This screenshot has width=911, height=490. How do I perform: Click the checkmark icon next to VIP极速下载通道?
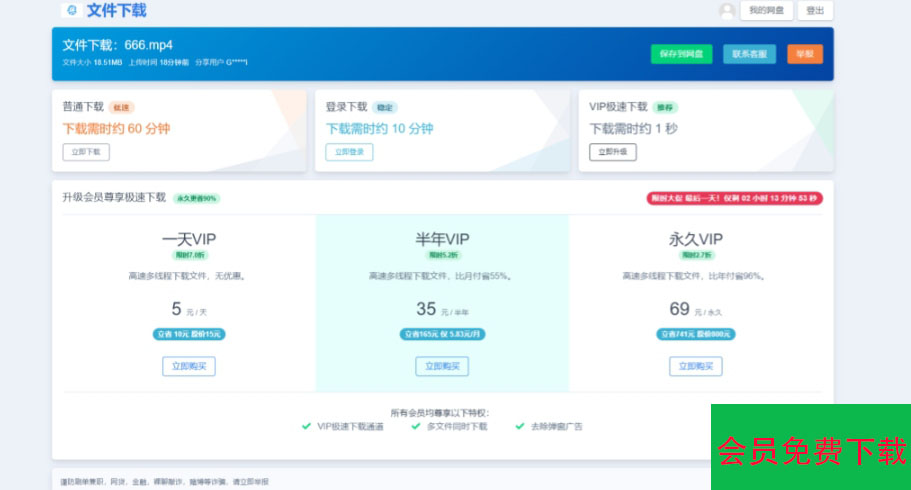coord(306,427)
